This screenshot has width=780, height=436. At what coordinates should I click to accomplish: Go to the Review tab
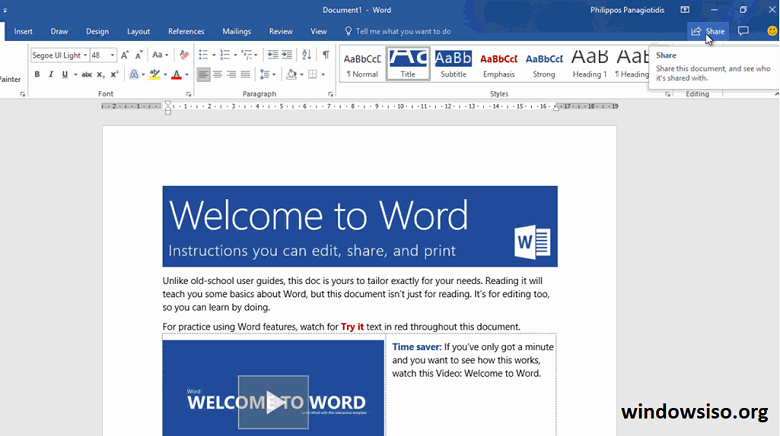(x=281, y=31)
